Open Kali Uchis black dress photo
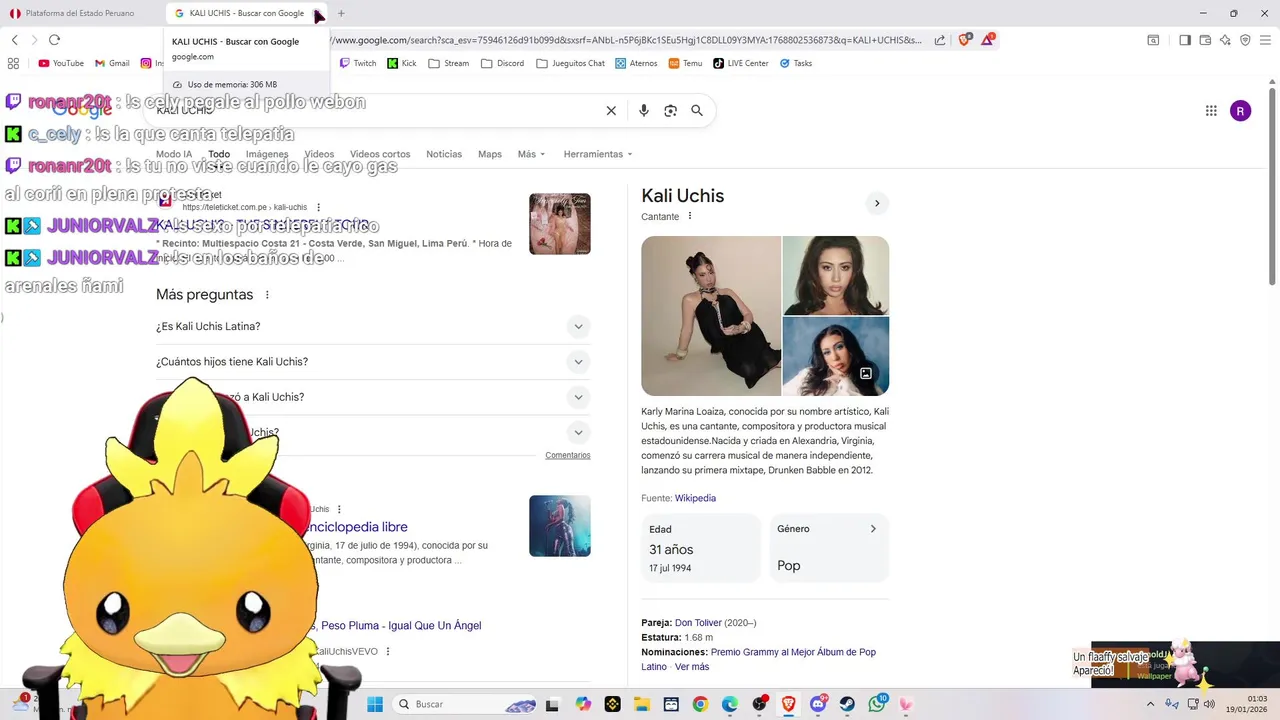1280x720 pixels. [x=711, y=316]
